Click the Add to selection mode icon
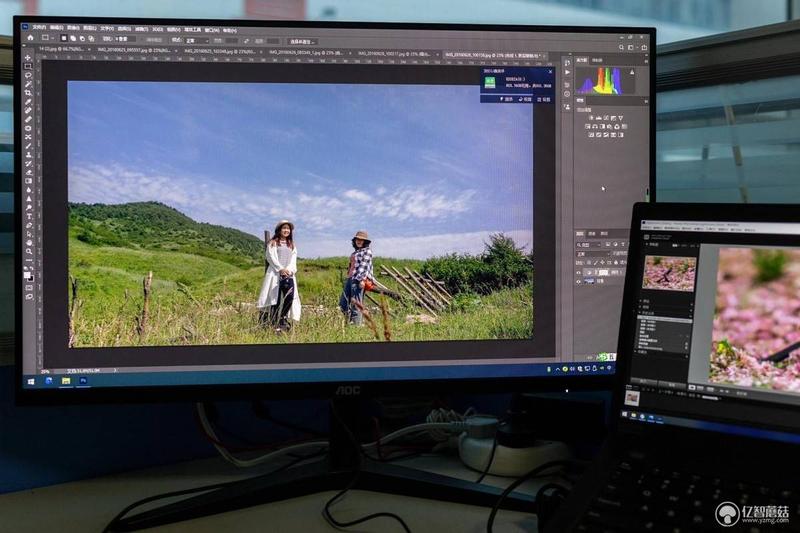 point(73,38)
